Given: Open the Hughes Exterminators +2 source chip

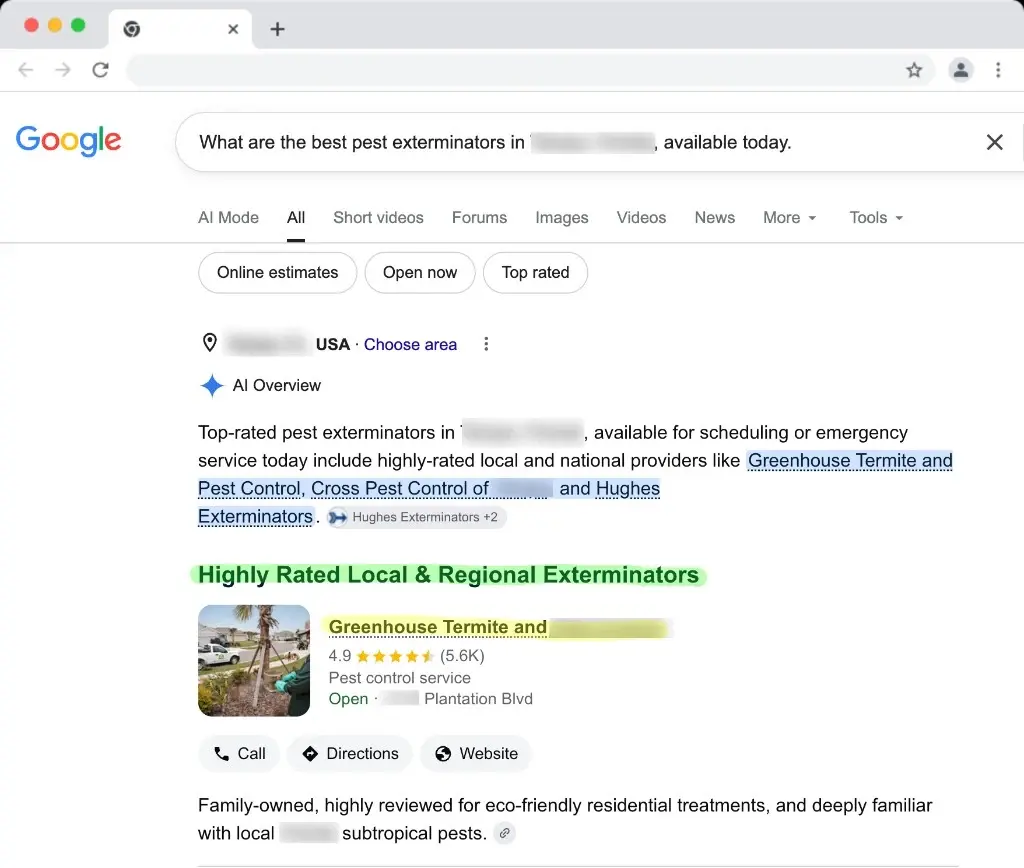Looking at the screenshot, I should [416, 517].
